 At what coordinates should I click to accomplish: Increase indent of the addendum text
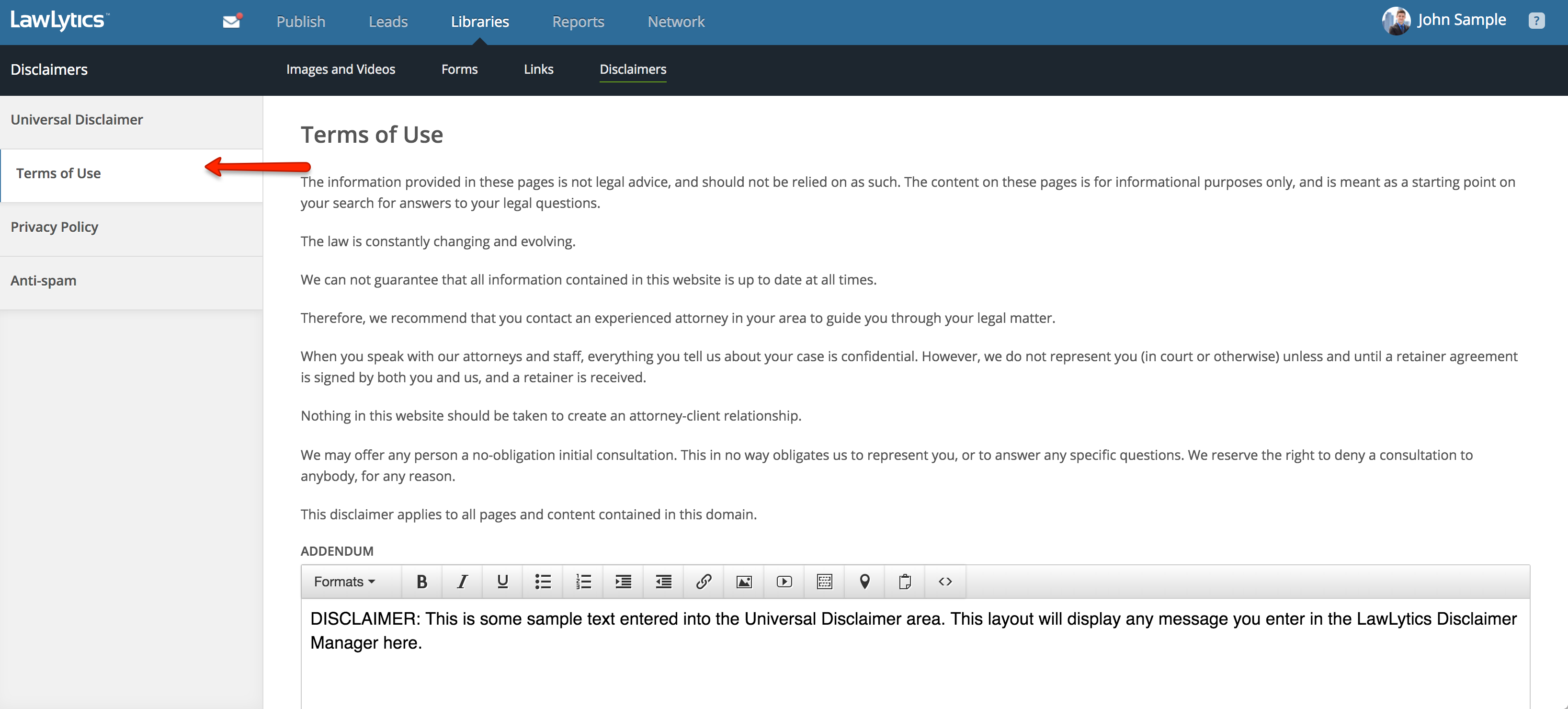[623, 582]
